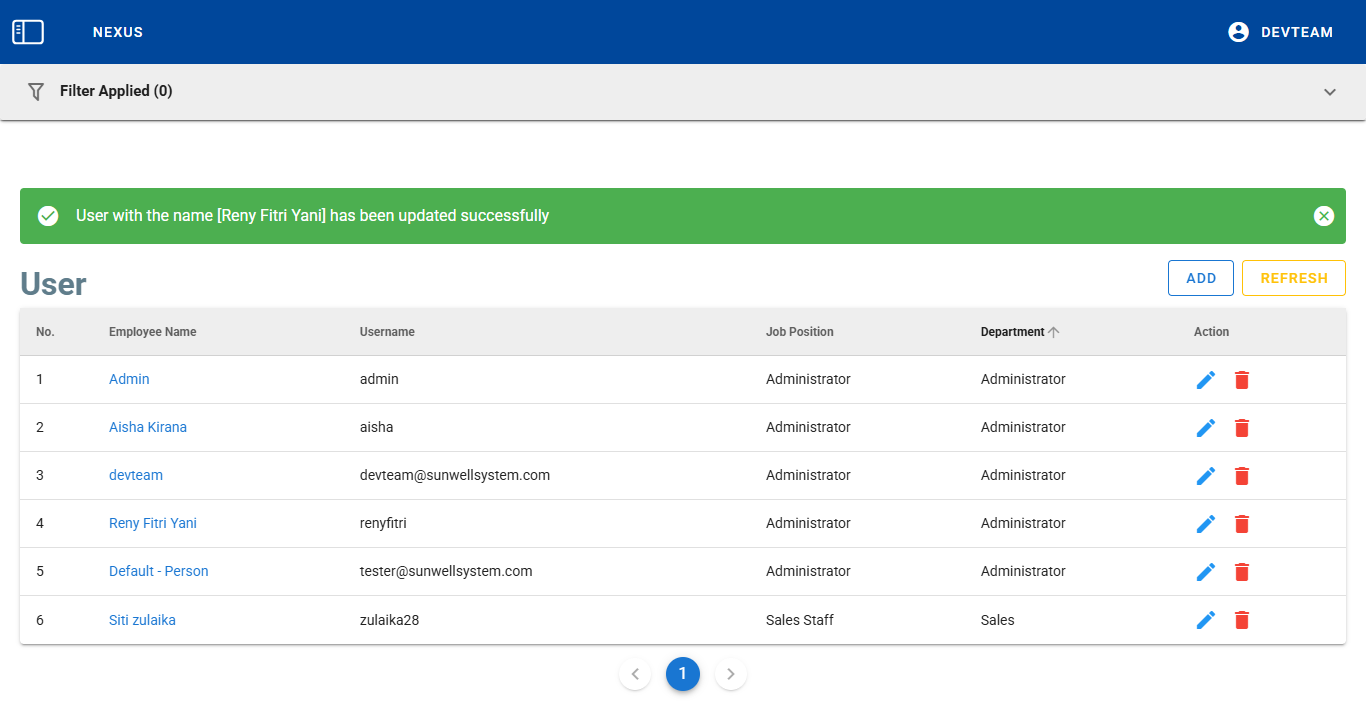Sort by Department column header
Screen dimensions: 1366x716
click(x=1013, y=332)
